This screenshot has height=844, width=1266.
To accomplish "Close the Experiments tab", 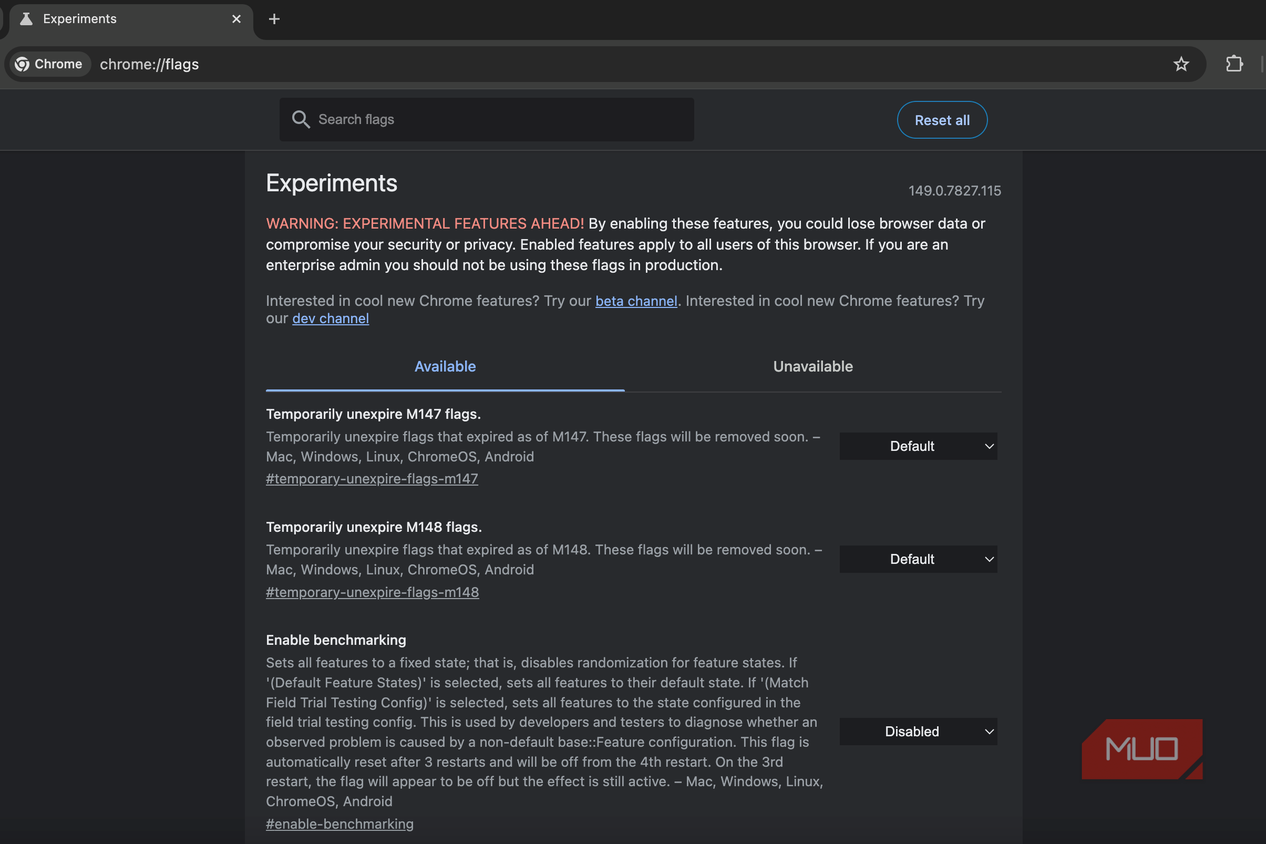I will coord(236,19).
